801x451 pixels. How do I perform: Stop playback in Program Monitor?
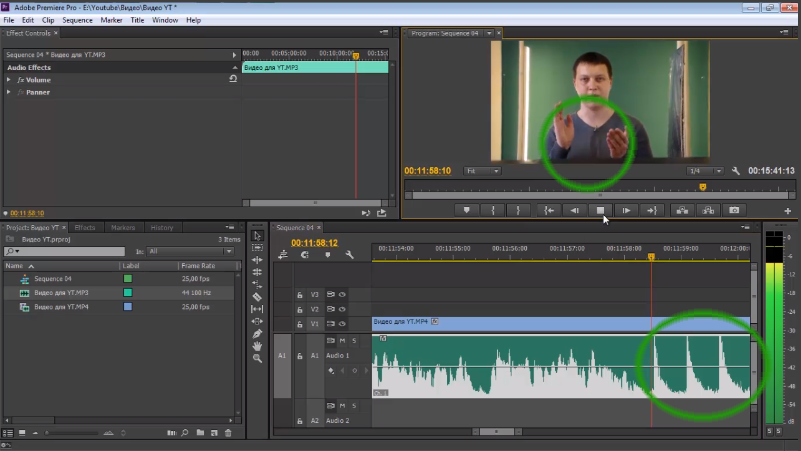[x=600, y=210]
